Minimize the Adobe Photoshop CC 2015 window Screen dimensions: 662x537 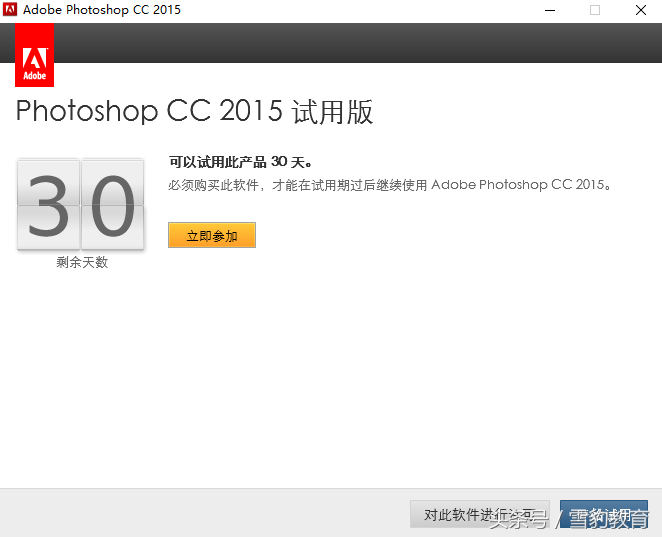[x=550, y=10]
